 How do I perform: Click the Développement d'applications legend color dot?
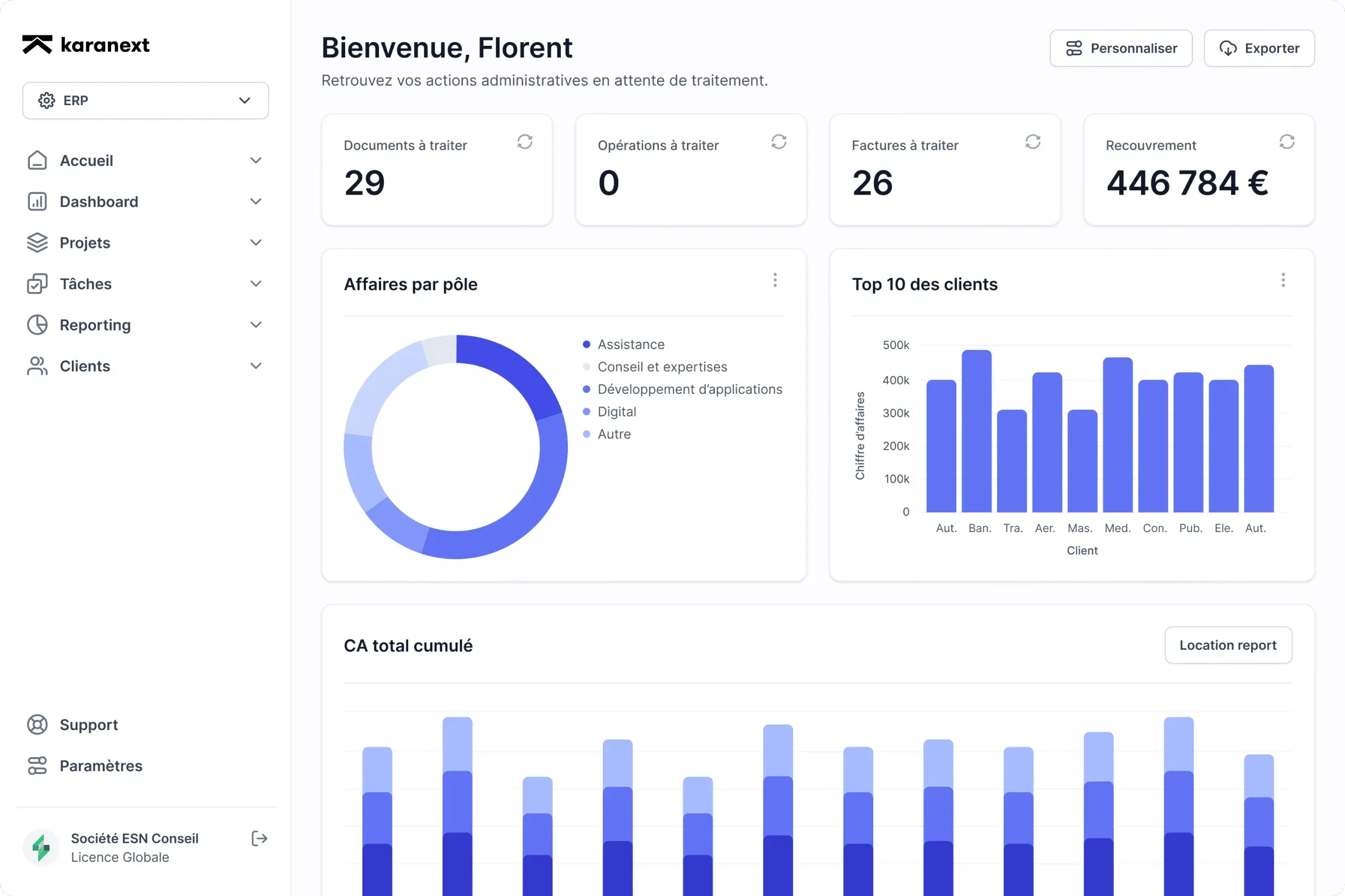(586, 390)
